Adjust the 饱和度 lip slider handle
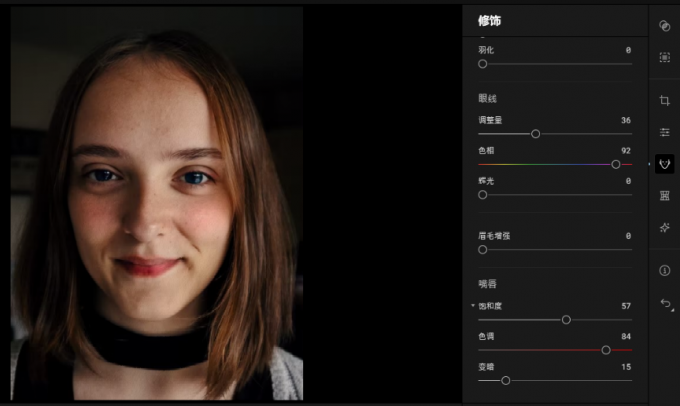Screen dimensions: 680x406 tap(566, 320)
